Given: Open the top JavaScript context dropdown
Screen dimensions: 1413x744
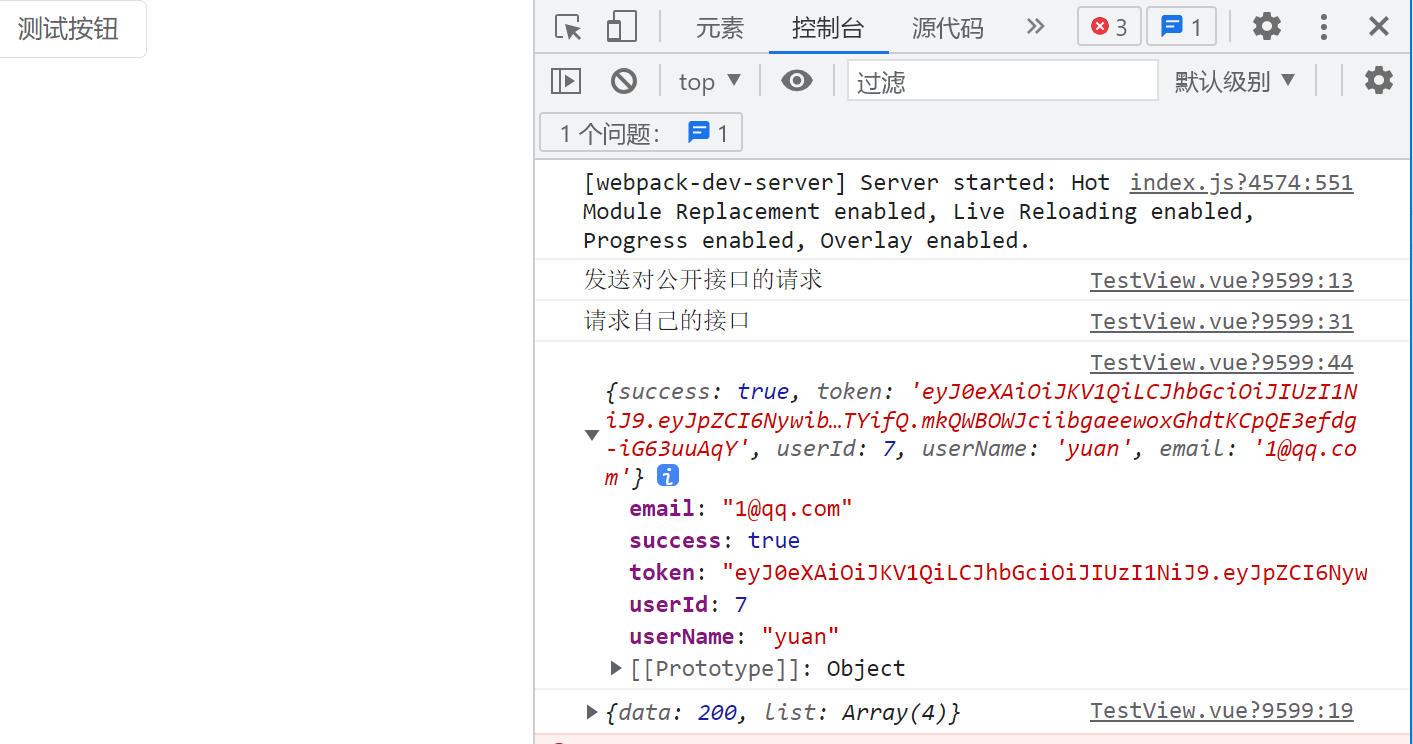Looking at the screenshot, I should 709,81.
